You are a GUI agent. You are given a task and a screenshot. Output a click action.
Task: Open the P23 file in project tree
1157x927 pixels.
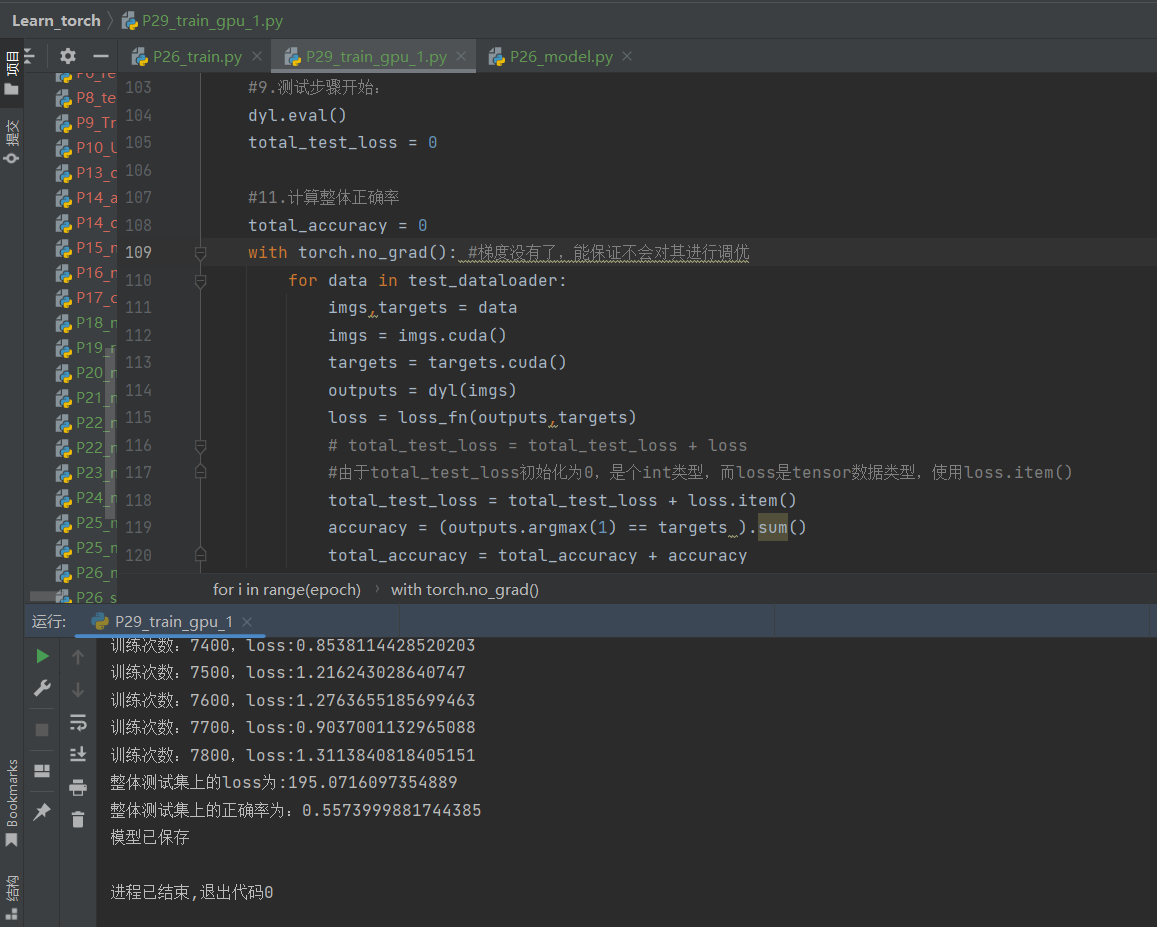click(x=86, y=472)
